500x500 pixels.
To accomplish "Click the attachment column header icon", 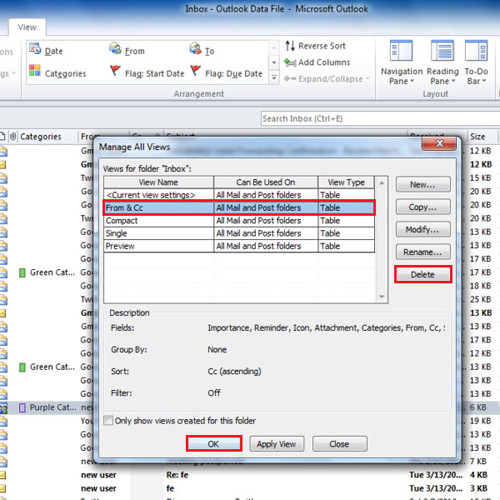I will pos(13,136).
